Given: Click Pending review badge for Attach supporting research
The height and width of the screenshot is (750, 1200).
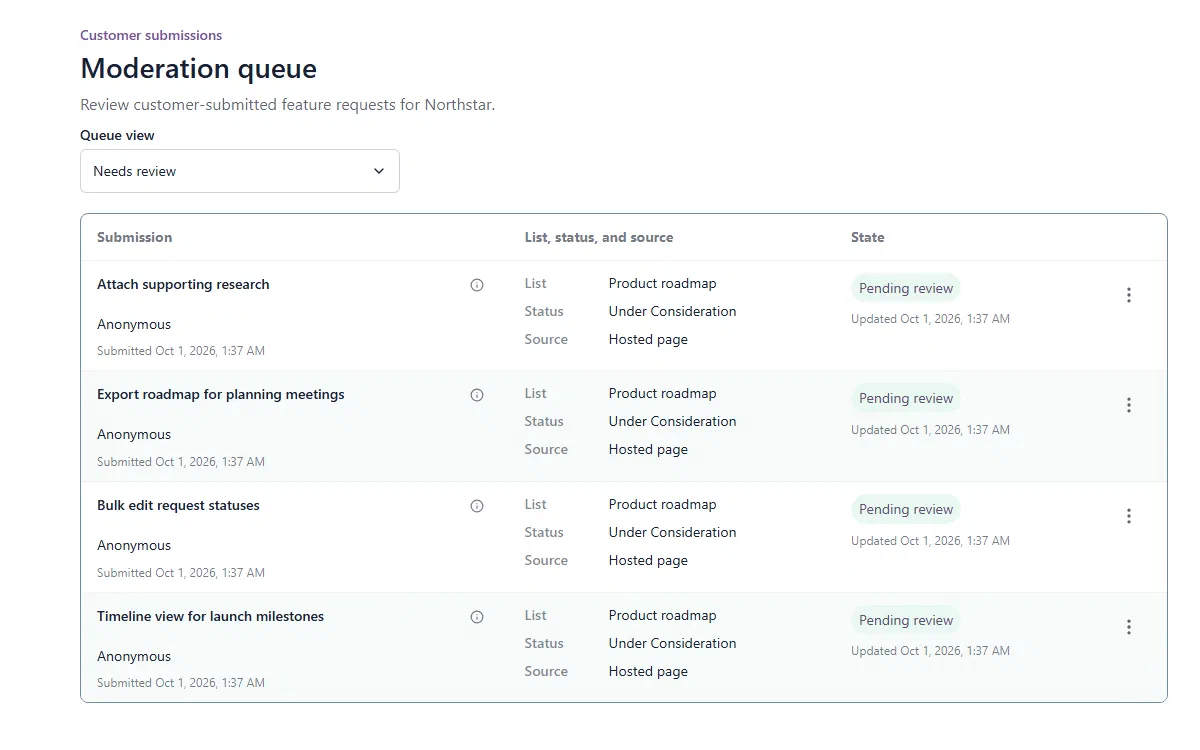Looking at the screenshot, I should tap(906, 288).
